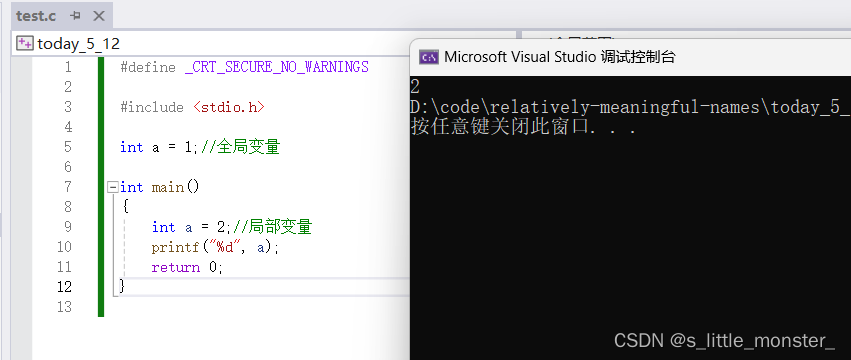Close the test.c tab
Image resolution: width=851 pixels, height=360 pixels.
tap(99, 16)
